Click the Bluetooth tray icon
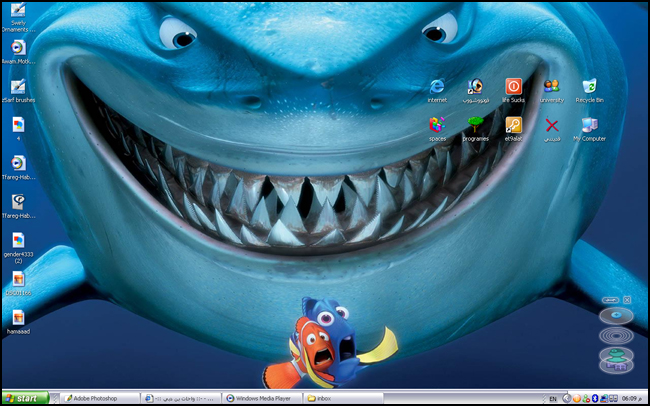650x406 pixels. click(x=595, y=399)
